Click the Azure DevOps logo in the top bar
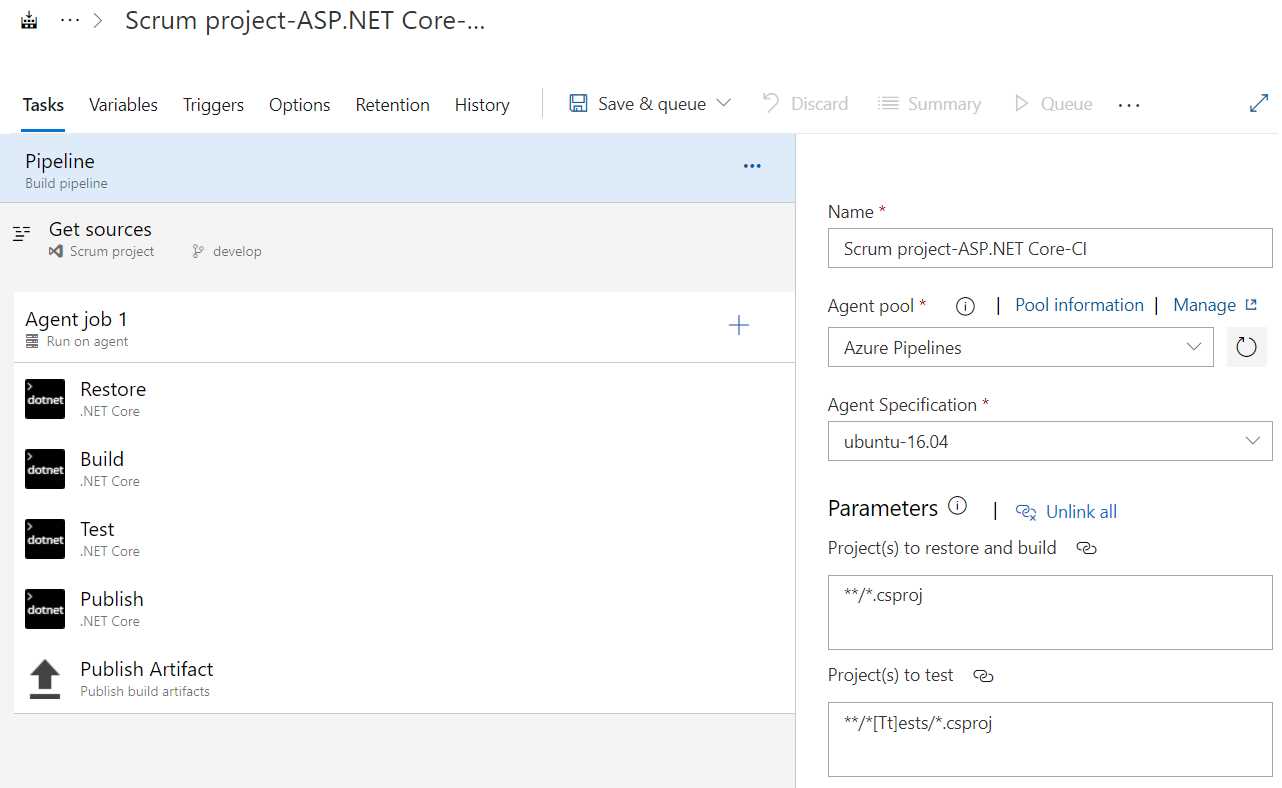The width and height of the screenshot is (1282, 788). tap(27, 18)
